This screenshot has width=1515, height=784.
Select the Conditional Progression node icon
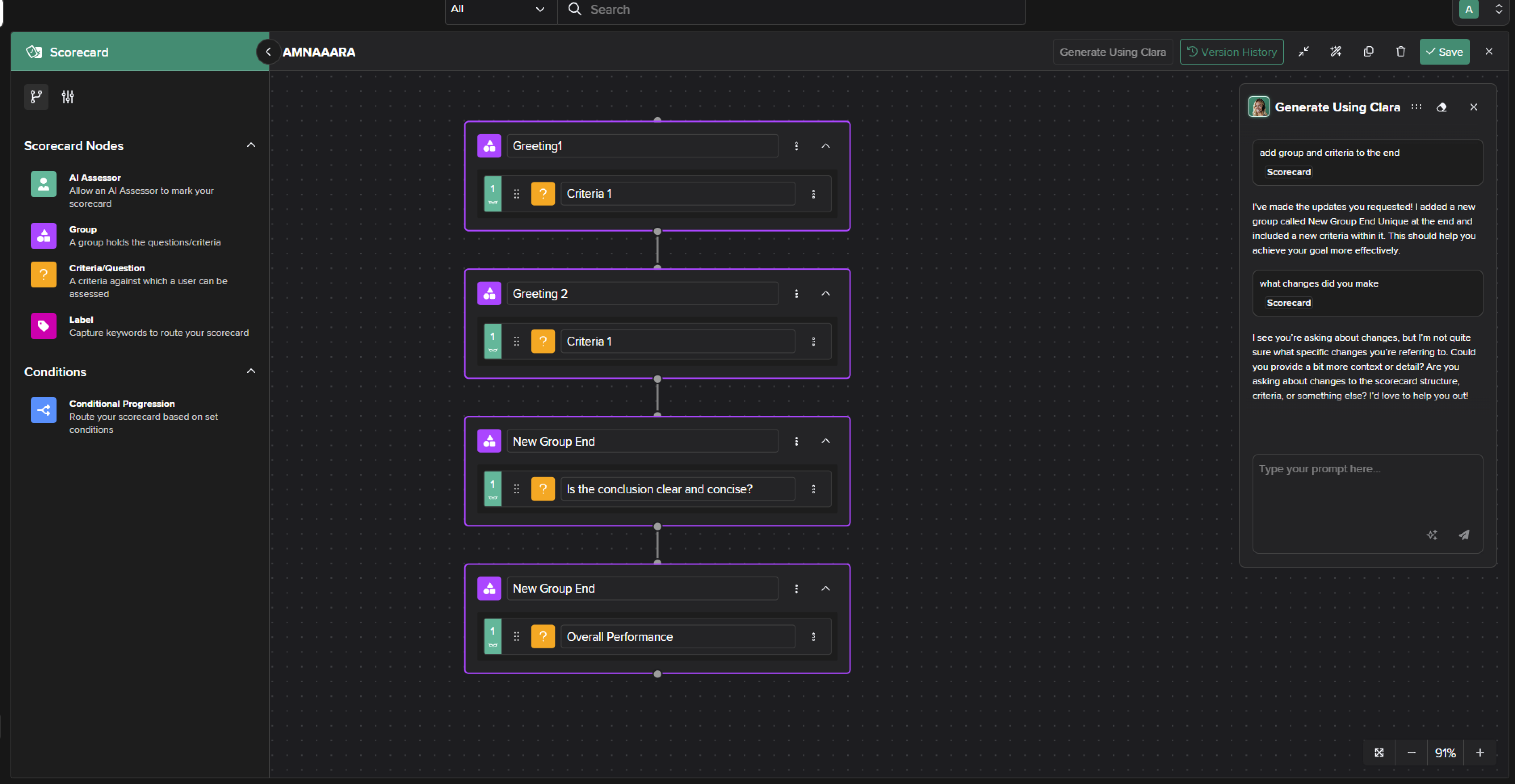(44, 411)
